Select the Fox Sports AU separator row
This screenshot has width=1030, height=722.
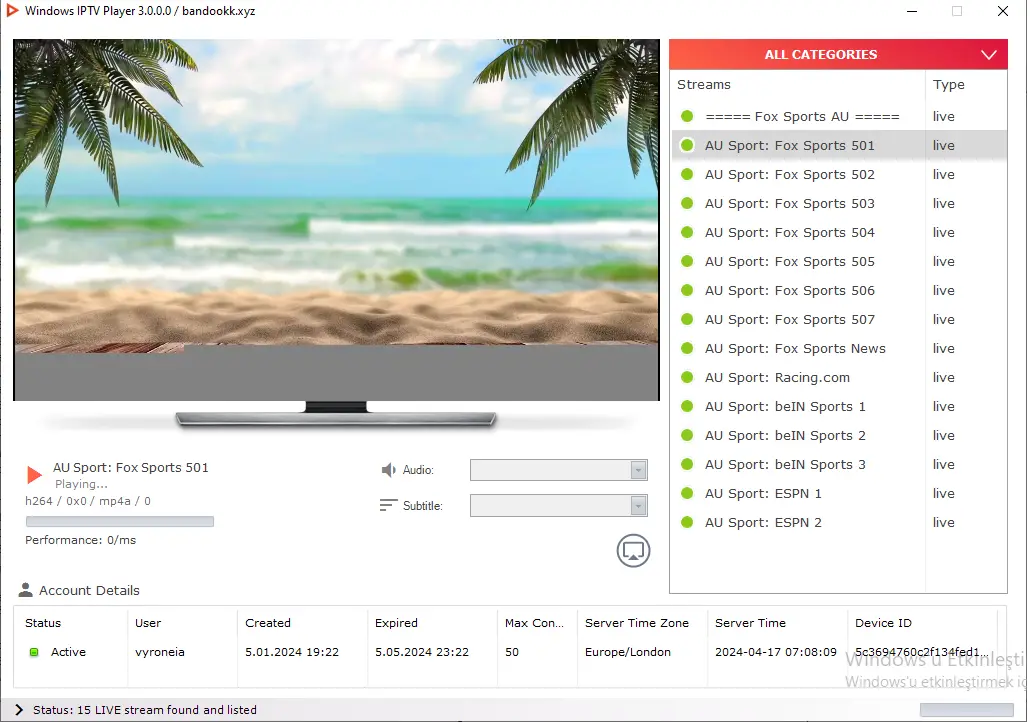840,116
